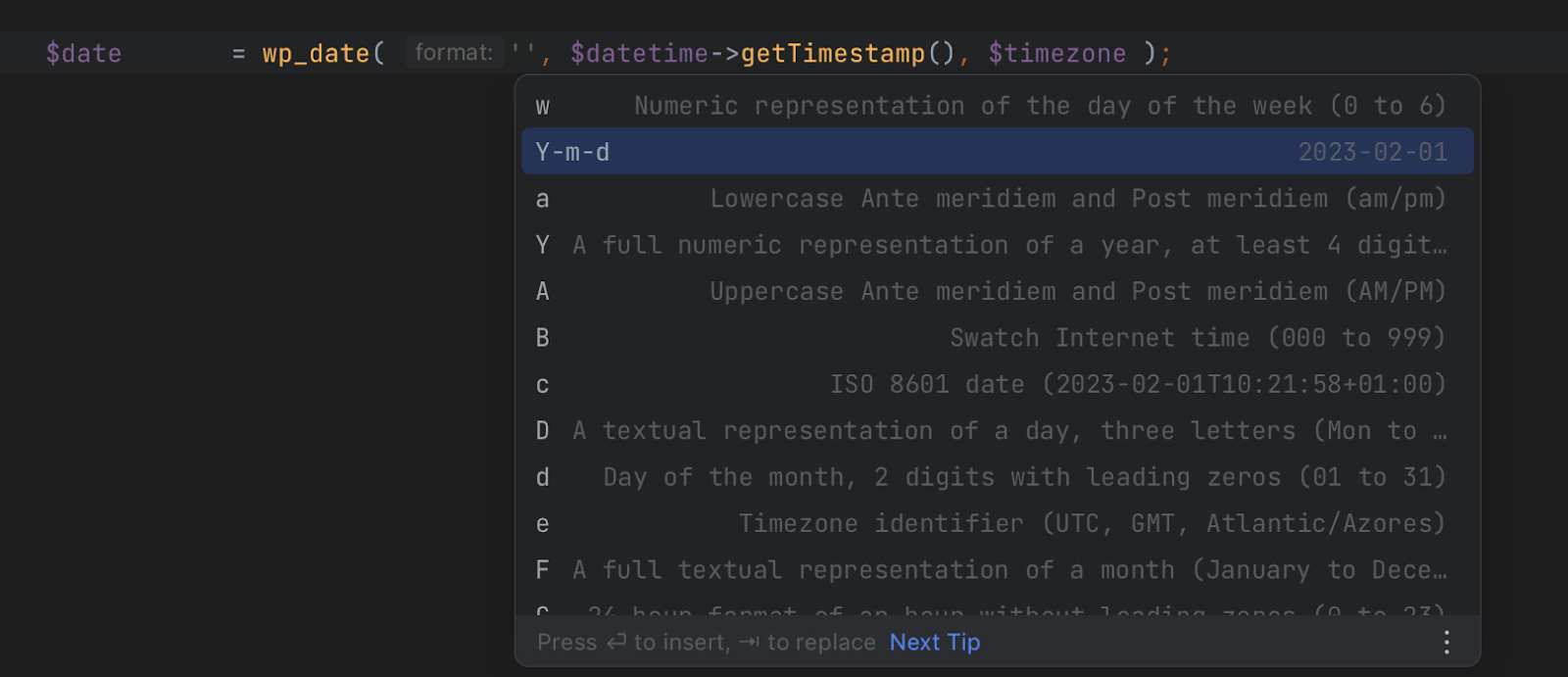The height and width of the screenshot is (677, 1568).
Task: Open the three-dot options menu in completion popup
Action: 1446,642
